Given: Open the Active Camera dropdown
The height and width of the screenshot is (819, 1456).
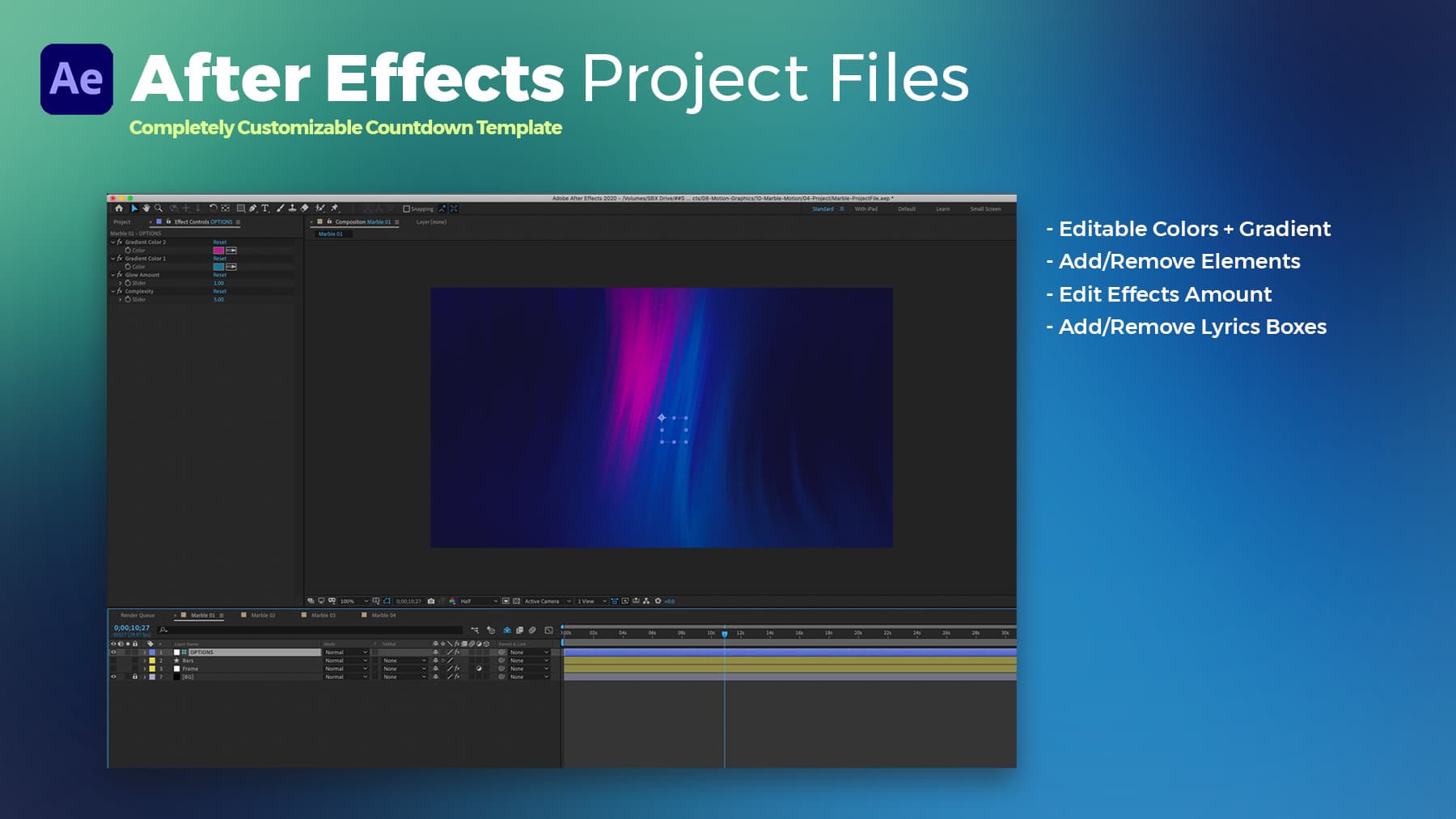Looking at the screenshot, I should pos(548,602).
